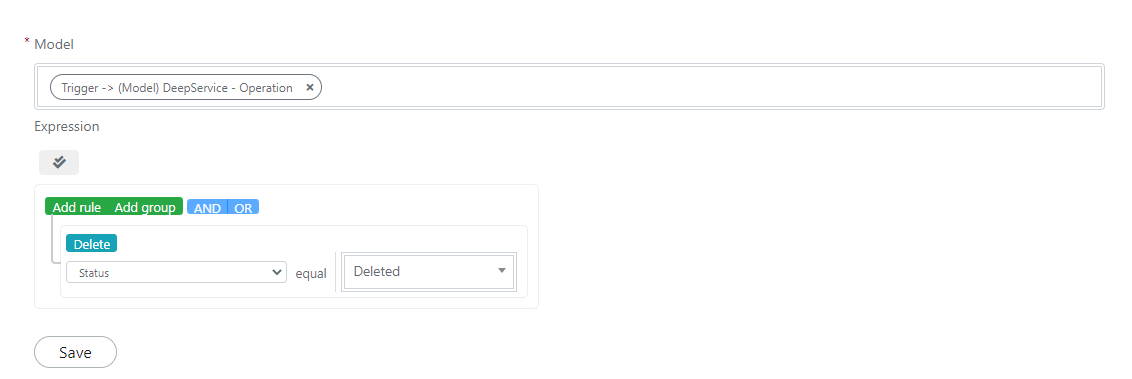Save the expression form
The width and height of the screenshot is (1132, 379).
pos(75,352)
